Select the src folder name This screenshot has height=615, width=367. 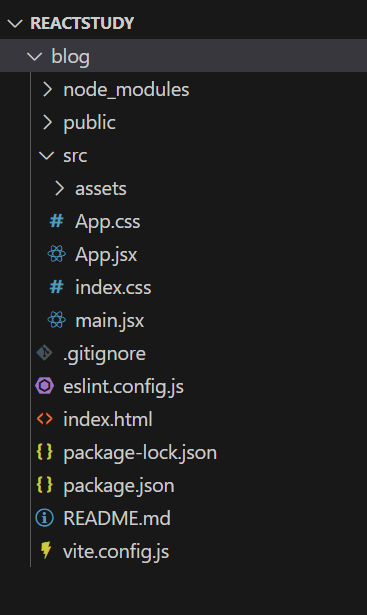[75, 156]
